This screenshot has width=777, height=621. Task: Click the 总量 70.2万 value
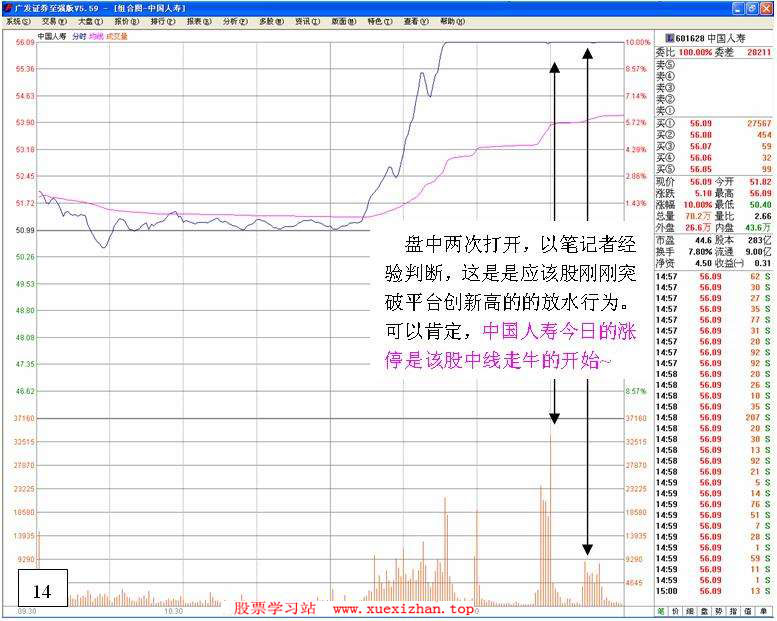click(x=698, y=216)
